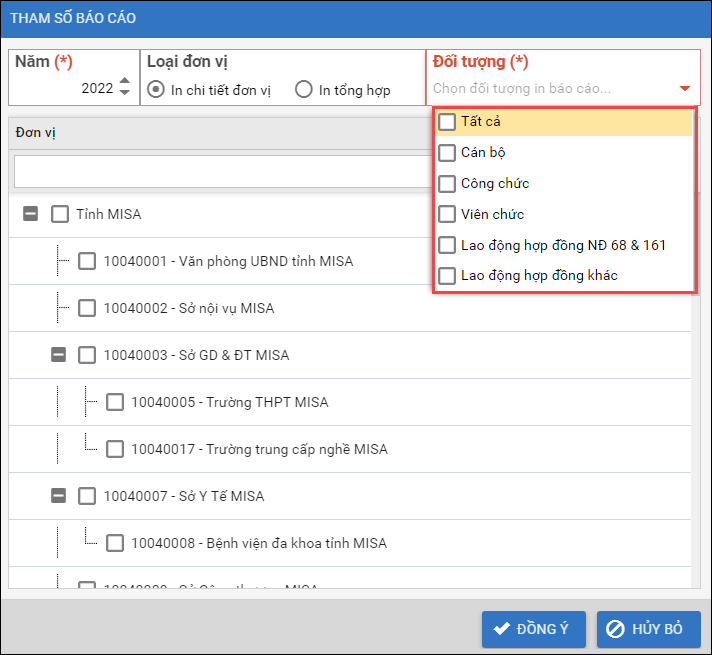
Task: Collapse the Tỉnh MISA tree node
Action: (x=30, y=214)
